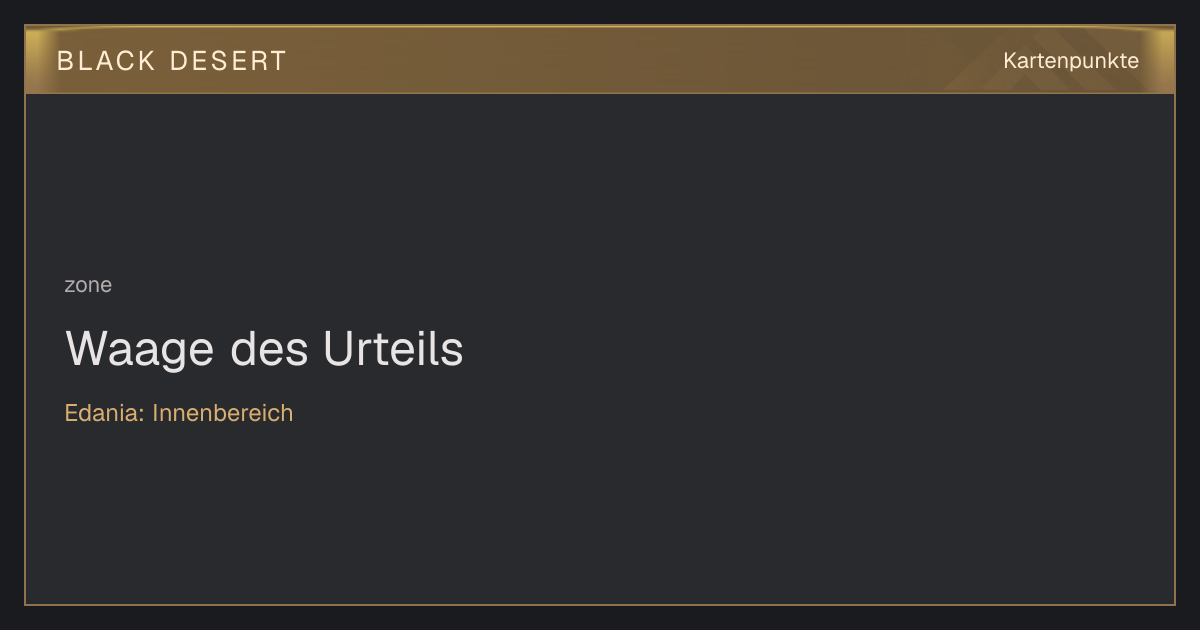Click the golden header banner
This screenshot has height=630, width=1200.
[x=600, y=60]
